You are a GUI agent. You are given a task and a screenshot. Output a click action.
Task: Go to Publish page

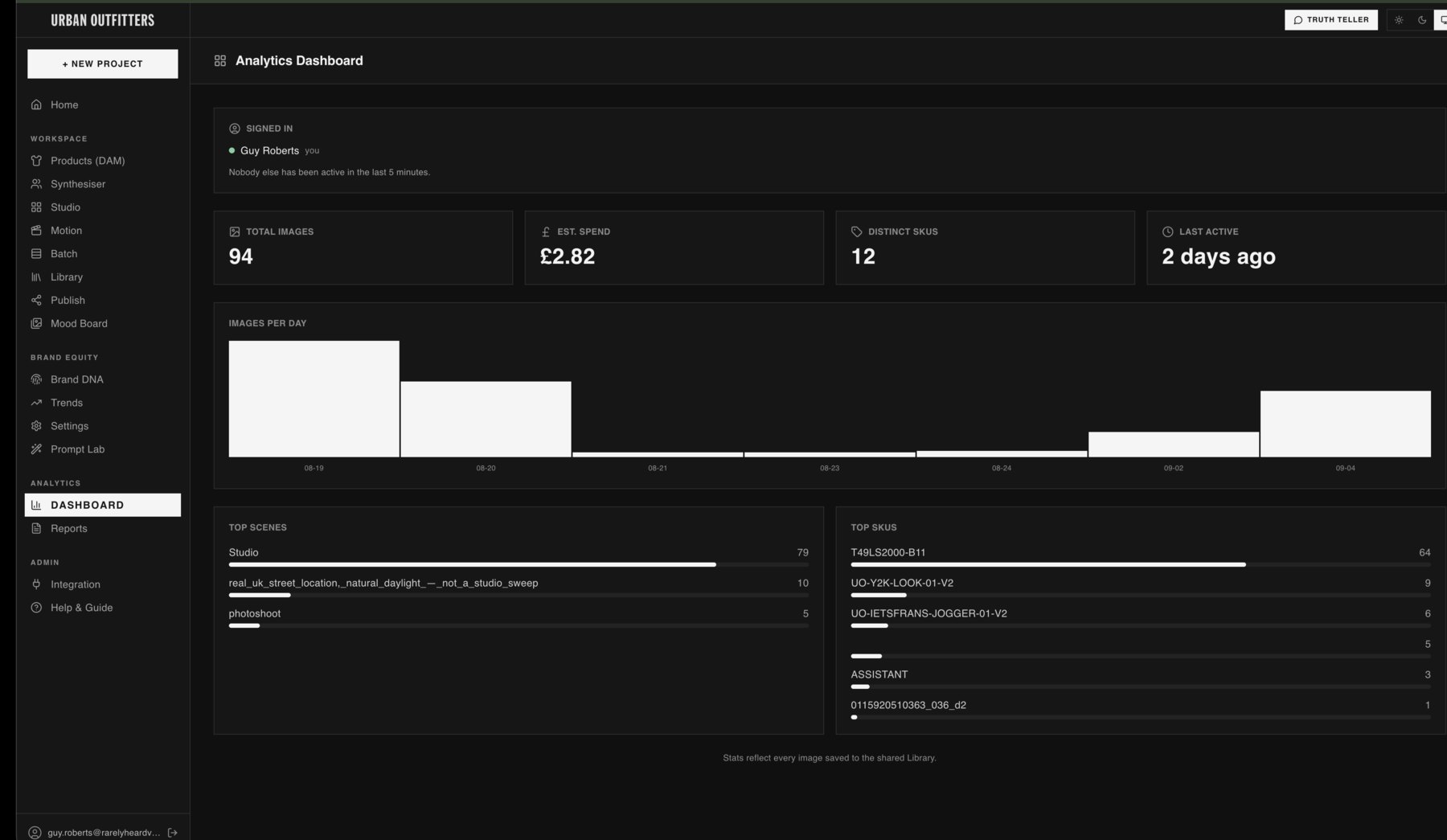click(x=103, y=301)
